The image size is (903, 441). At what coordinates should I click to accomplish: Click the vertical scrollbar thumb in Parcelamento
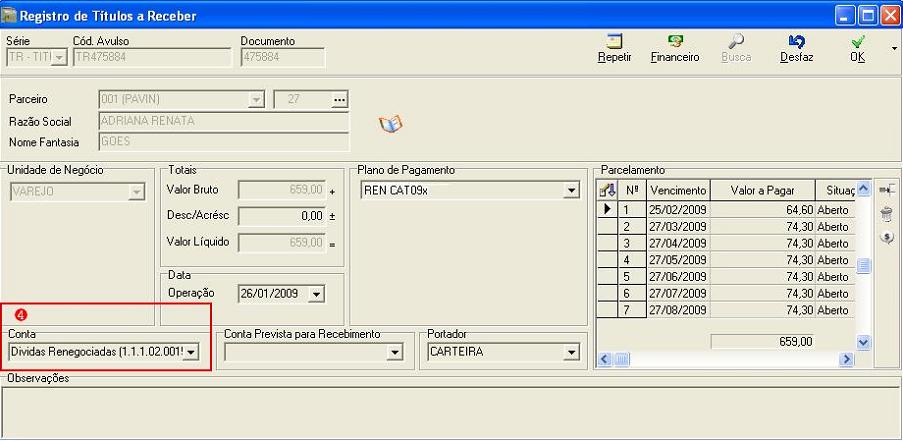click(863, 266)
